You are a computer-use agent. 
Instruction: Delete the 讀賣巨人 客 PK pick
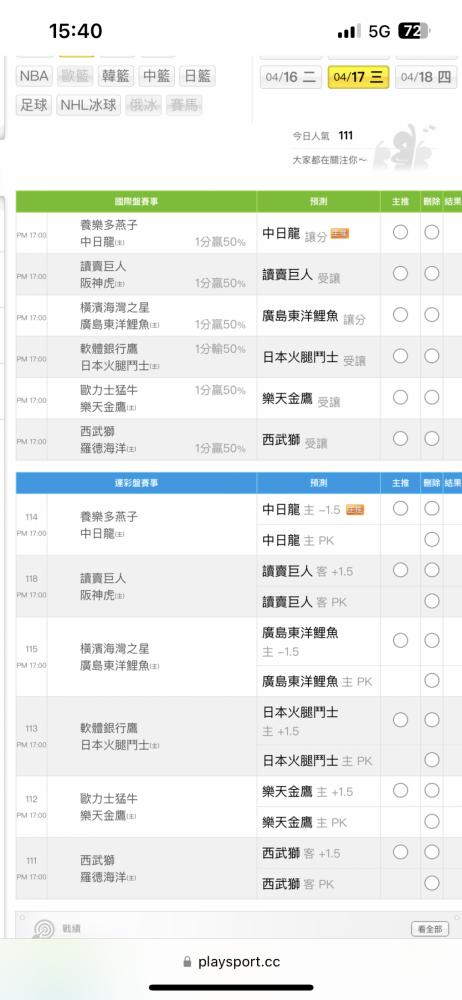(x=432, y=601)
